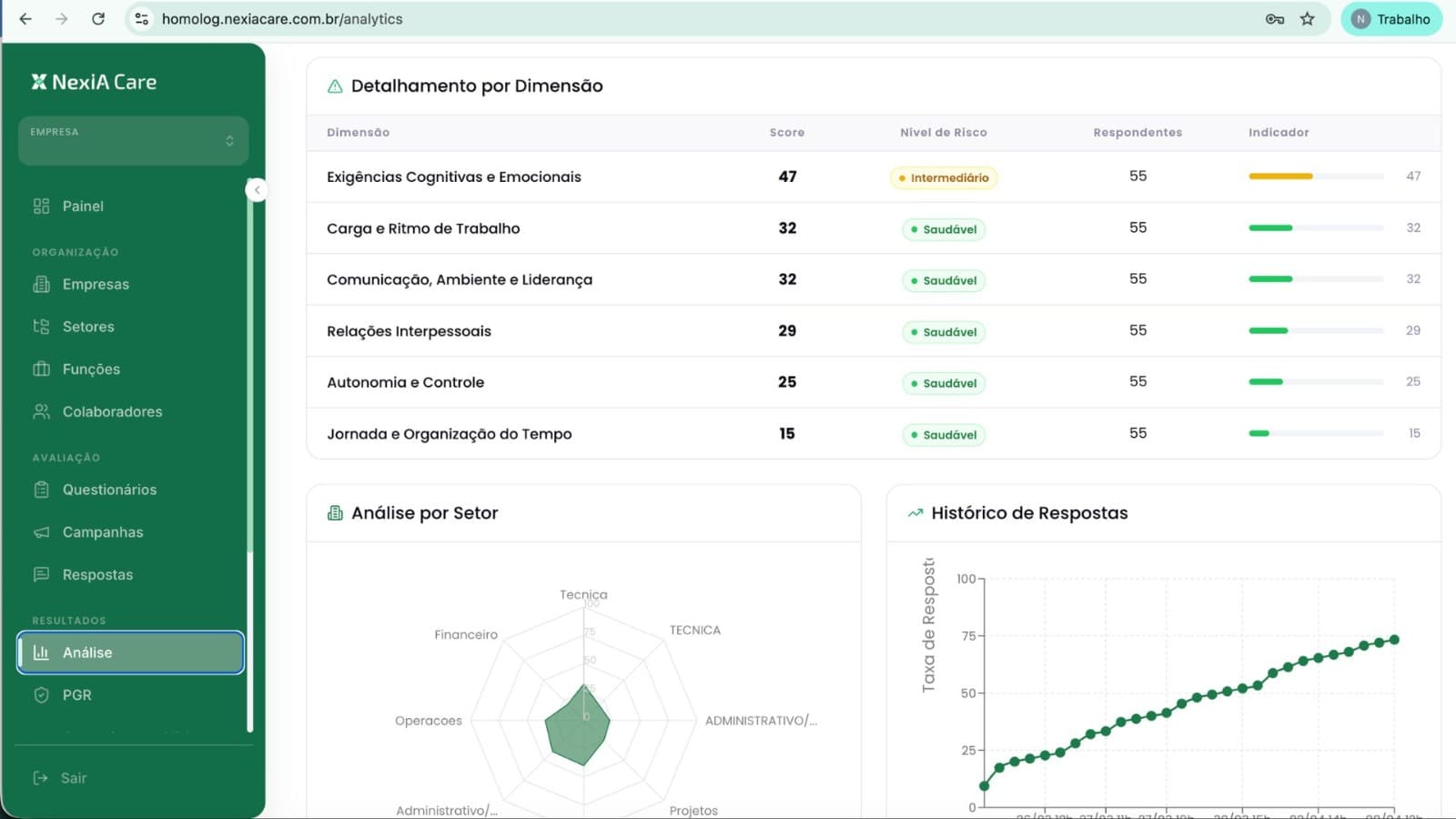Click the Histórico de Respostas trend icon
This screenshot has height=819, width=1456.
915,513
